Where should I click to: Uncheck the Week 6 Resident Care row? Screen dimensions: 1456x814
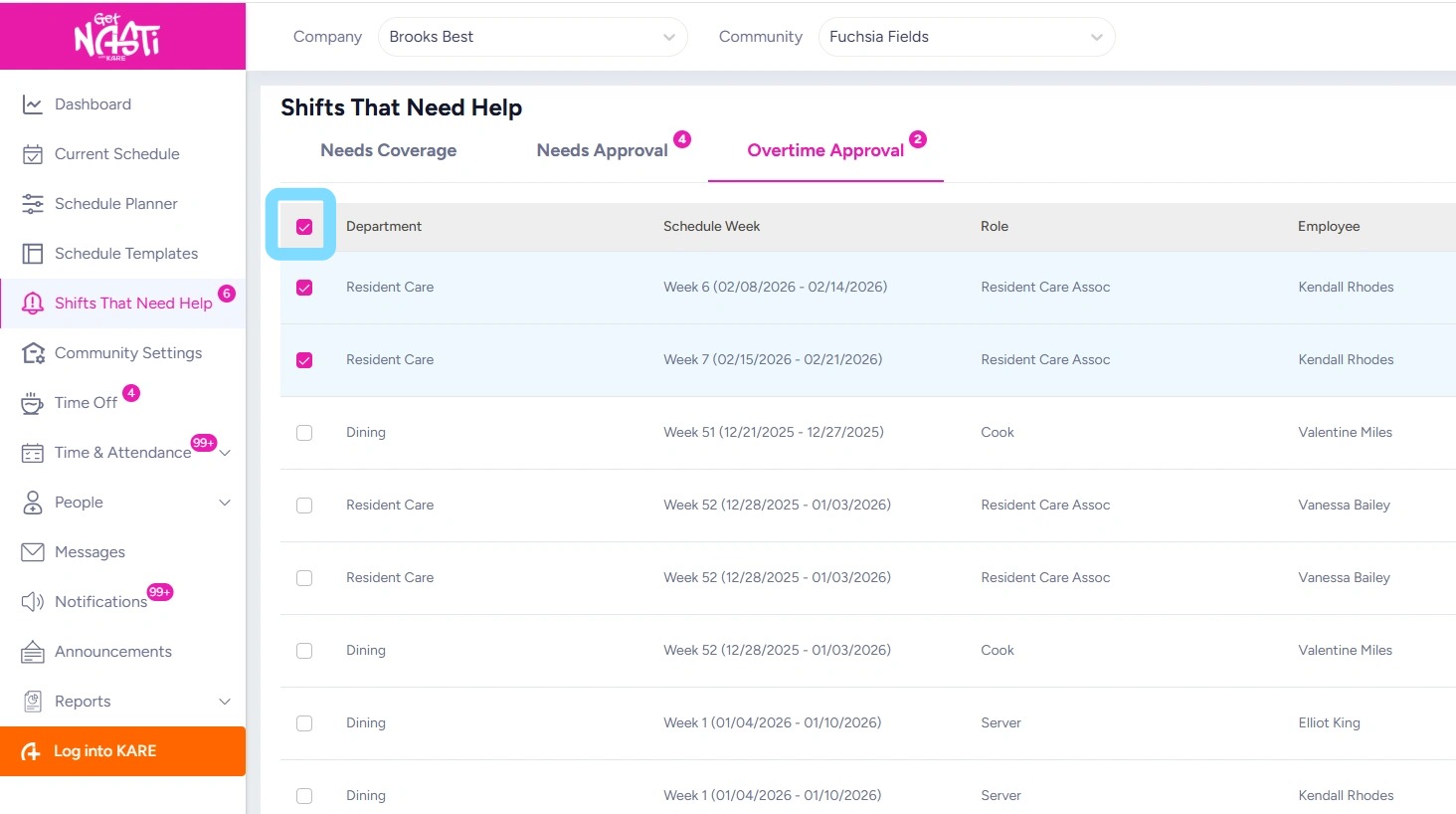tap(304, 288)
